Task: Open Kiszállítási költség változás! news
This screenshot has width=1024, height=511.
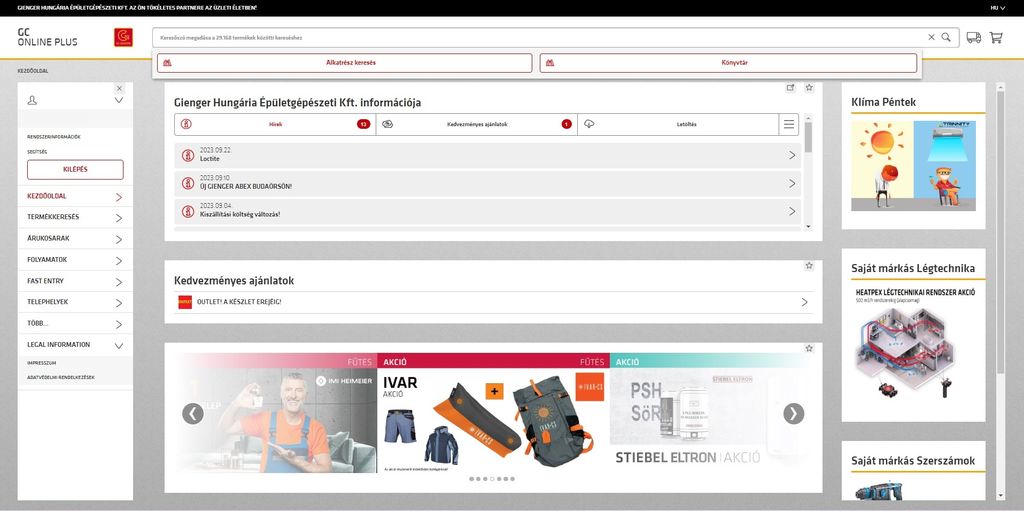Action: (488, 212)
